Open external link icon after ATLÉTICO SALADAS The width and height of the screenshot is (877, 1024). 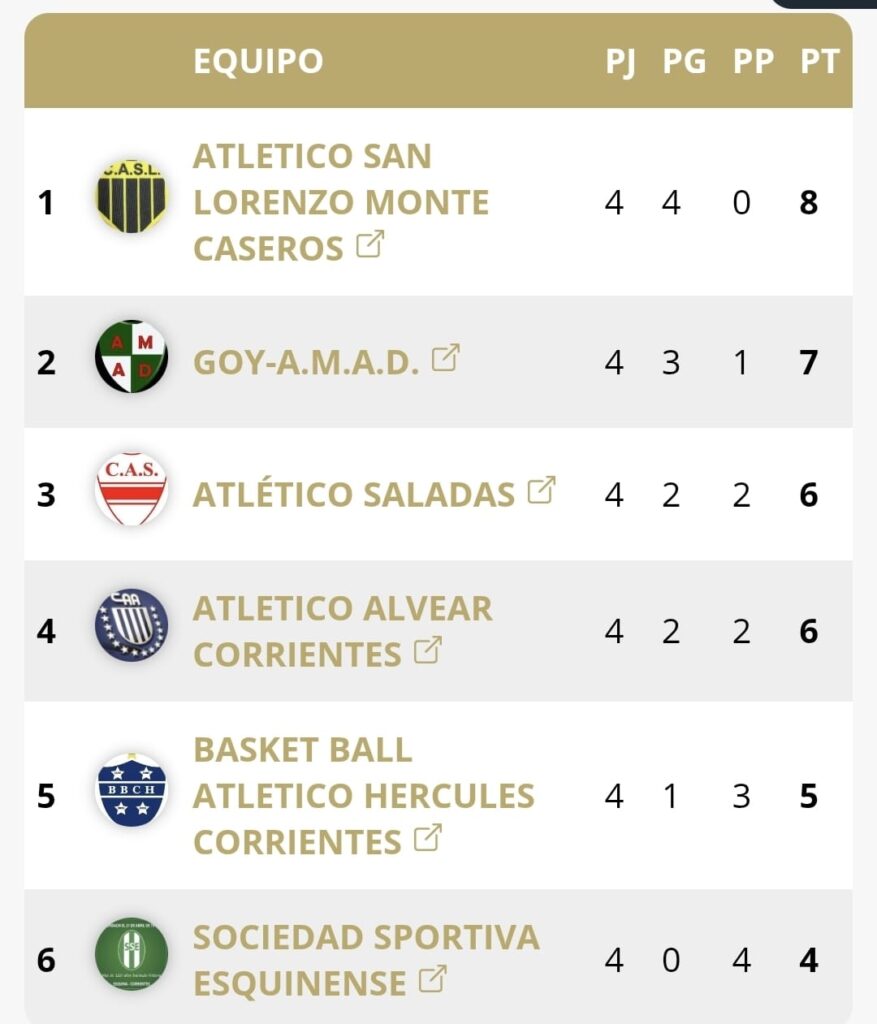coord(541,490)
